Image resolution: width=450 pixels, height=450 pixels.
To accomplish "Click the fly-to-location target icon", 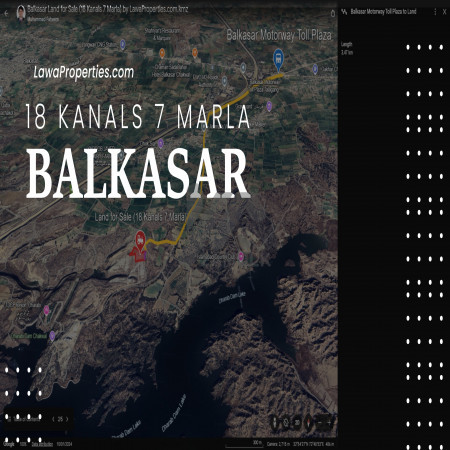I will [x=286, y=423].
